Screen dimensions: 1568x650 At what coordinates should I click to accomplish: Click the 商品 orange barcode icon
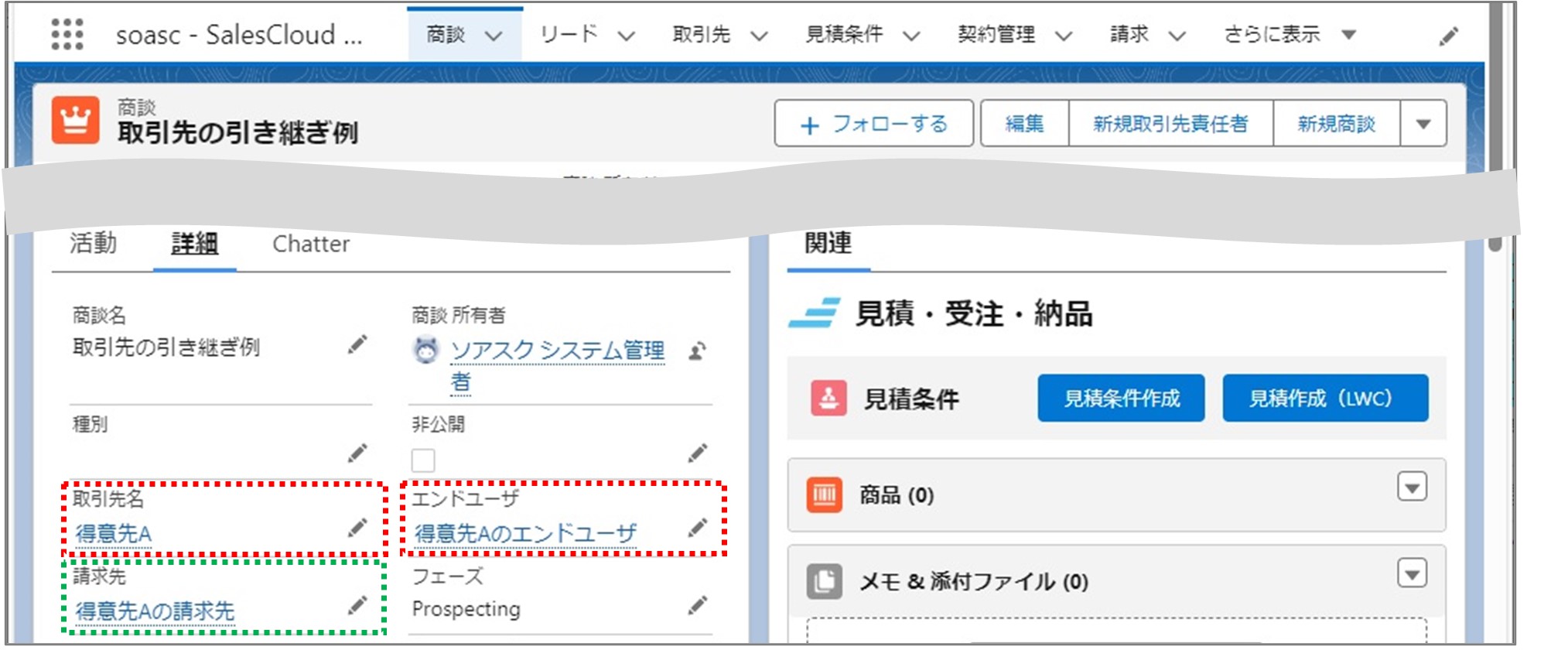[x=825, y=494]
